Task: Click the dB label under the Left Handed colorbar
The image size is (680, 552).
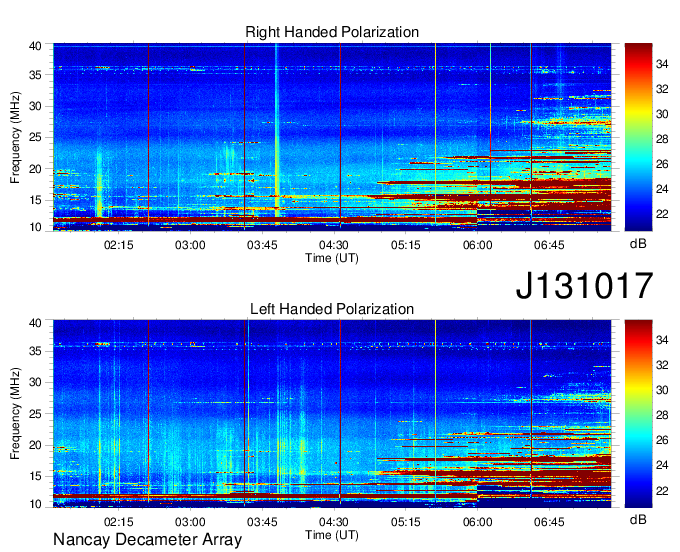Action: coord(638,519)
